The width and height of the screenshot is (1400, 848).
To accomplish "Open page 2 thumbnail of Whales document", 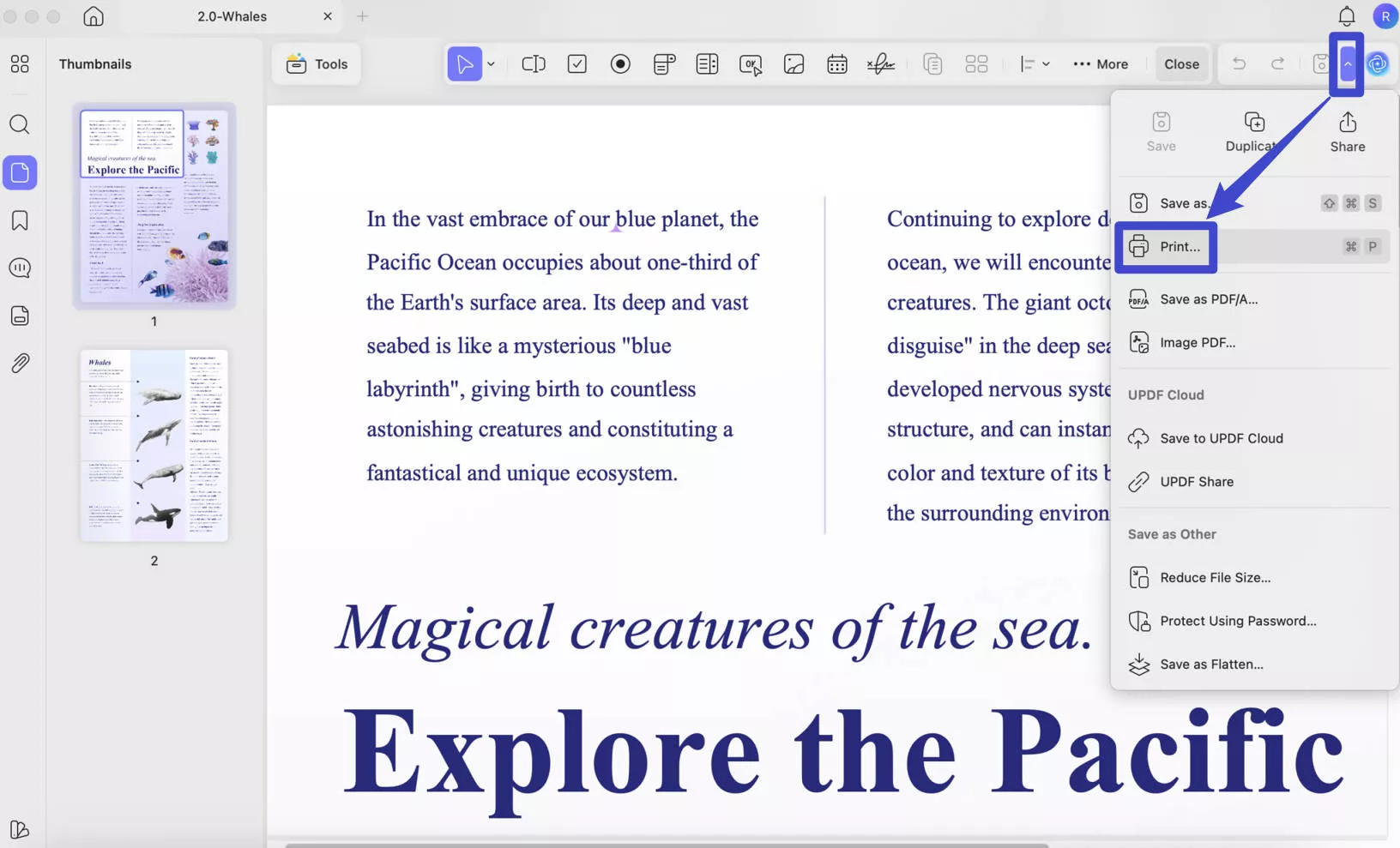I will (x=154, y=444).
